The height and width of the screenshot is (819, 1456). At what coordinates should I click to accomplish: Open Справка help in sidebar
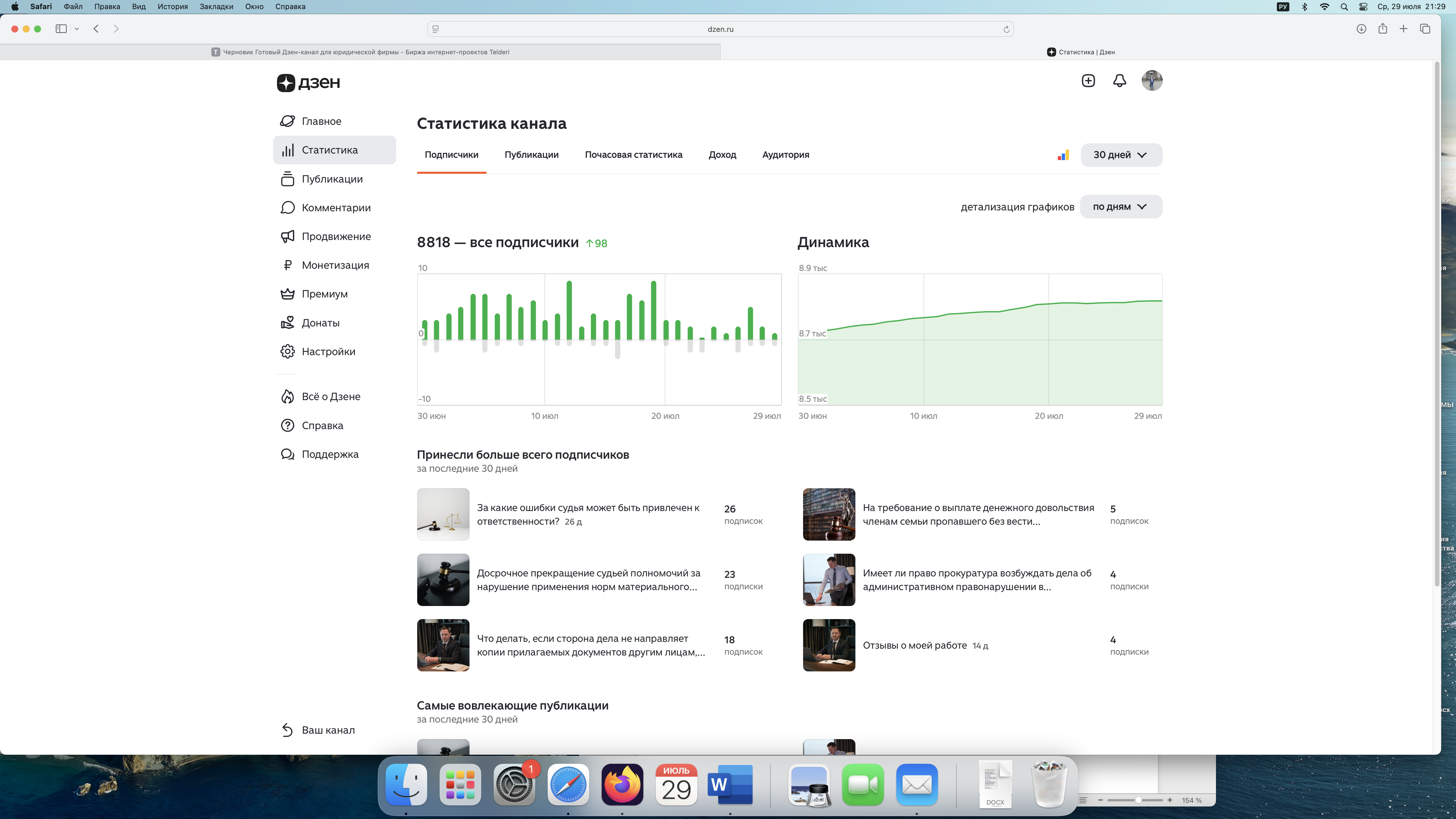(x=335, y=426)
